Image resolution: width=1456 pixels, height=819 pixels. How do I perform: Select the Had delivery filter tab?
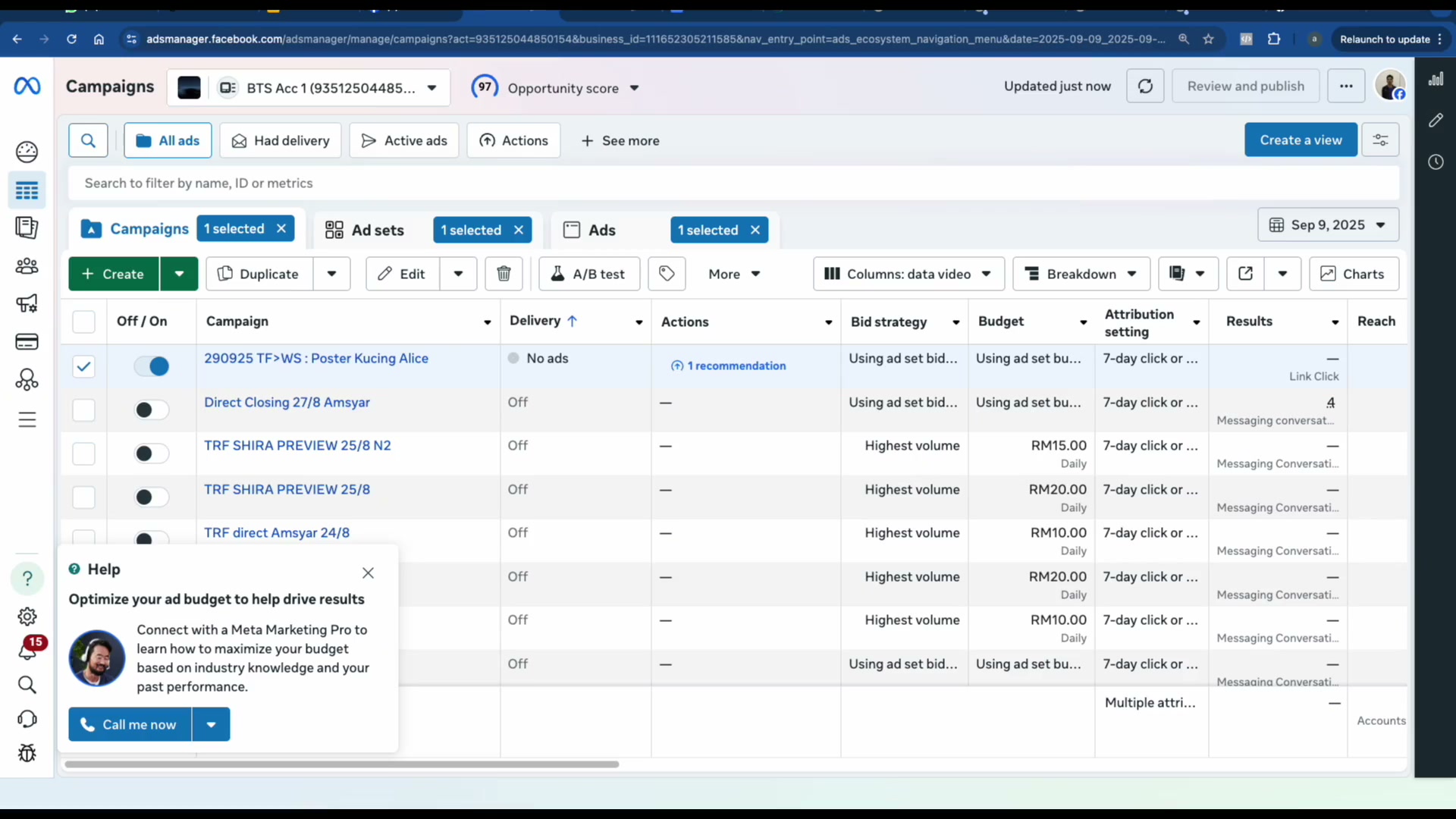(x=281, y=140)
